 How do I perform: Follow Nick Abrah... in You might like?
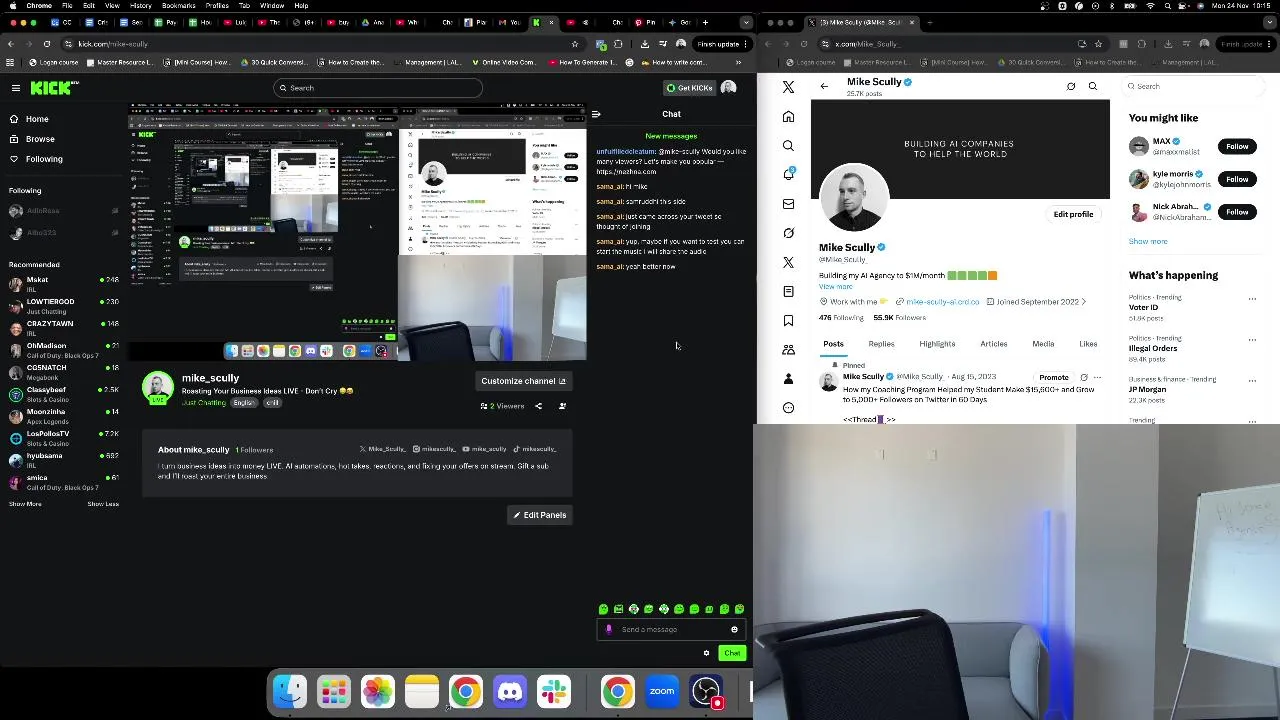tap(1237, 212)
